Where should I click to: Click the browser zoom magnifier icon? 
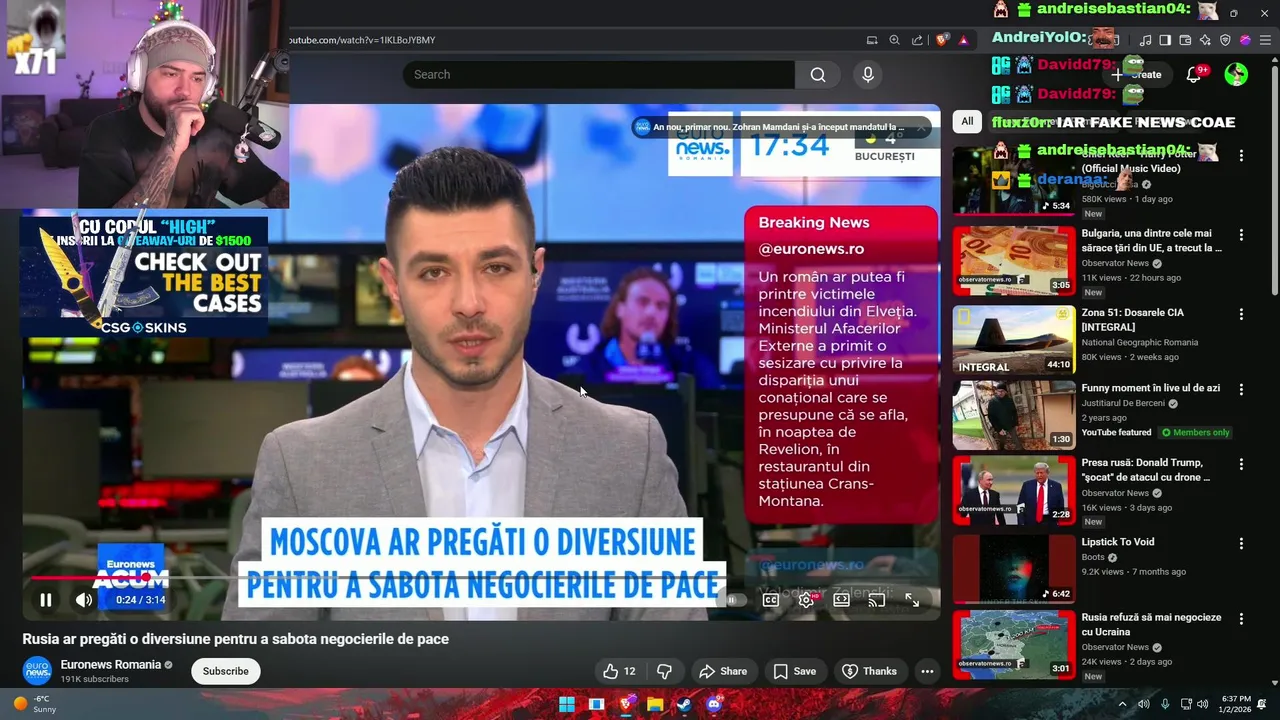click(895, 40)
